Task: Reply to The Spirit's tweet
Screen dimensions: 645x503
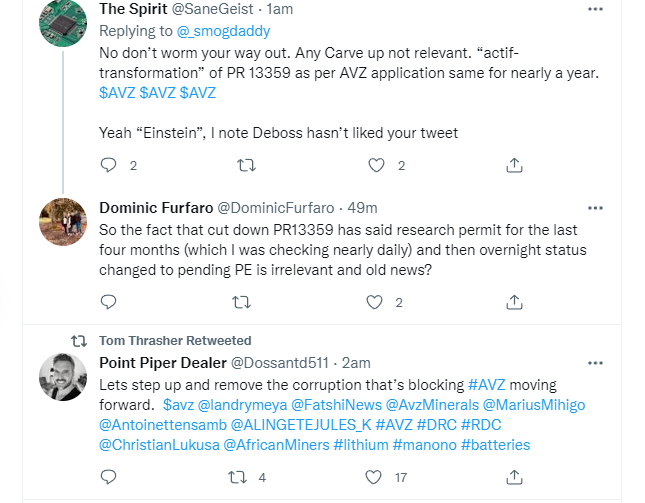Action: point(109,165)
